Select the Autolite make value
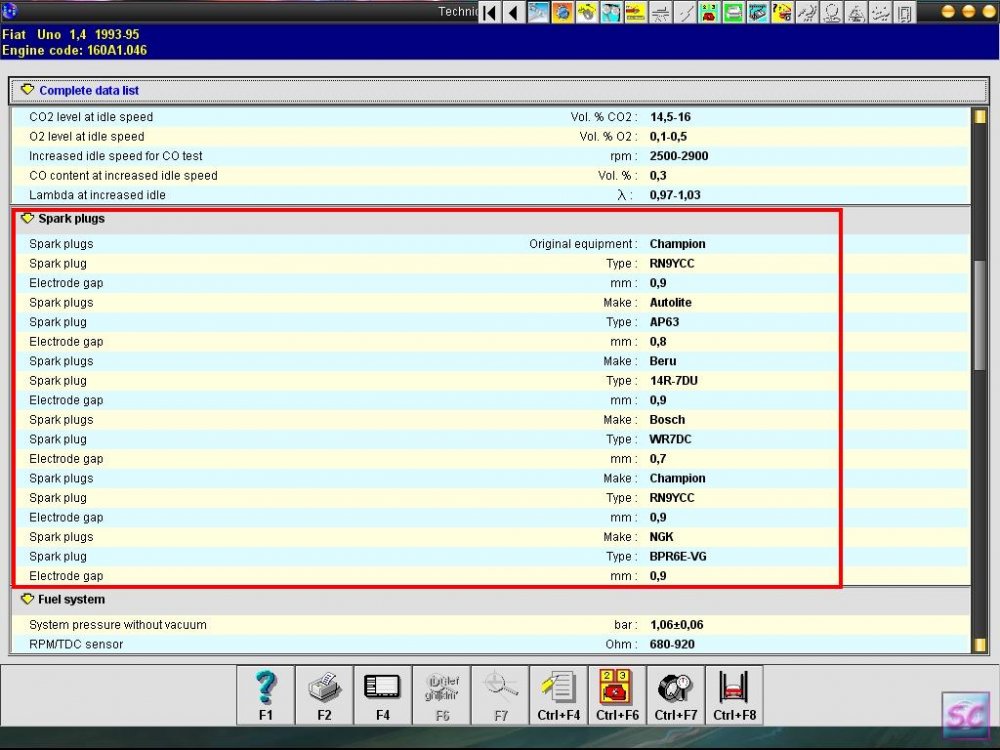The image size is (1000, 750). (670, 302)
